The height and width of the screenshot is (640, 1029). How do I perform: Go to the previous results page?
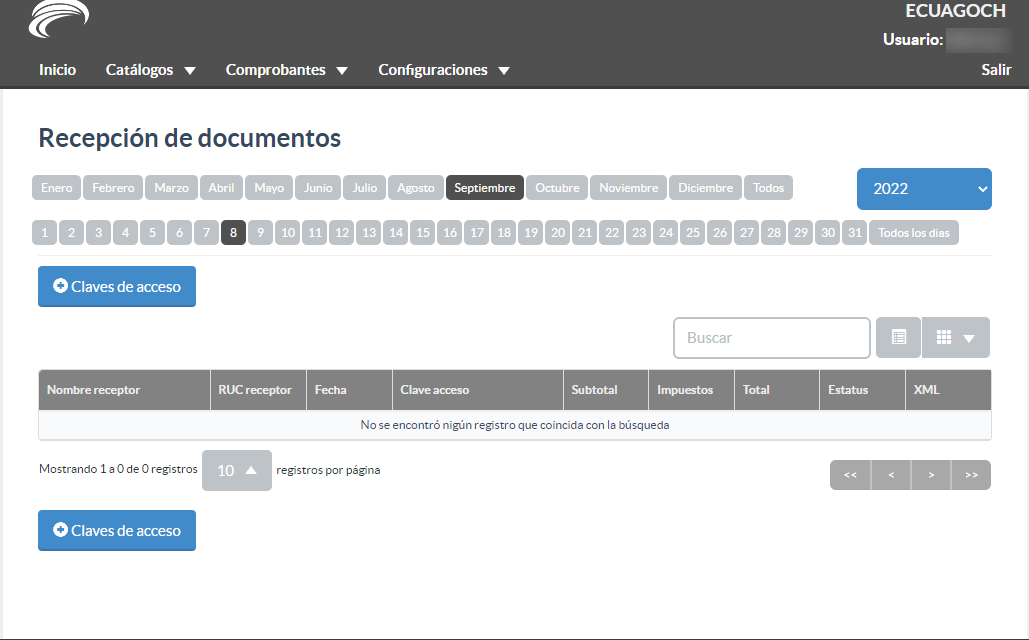point(891,475)
